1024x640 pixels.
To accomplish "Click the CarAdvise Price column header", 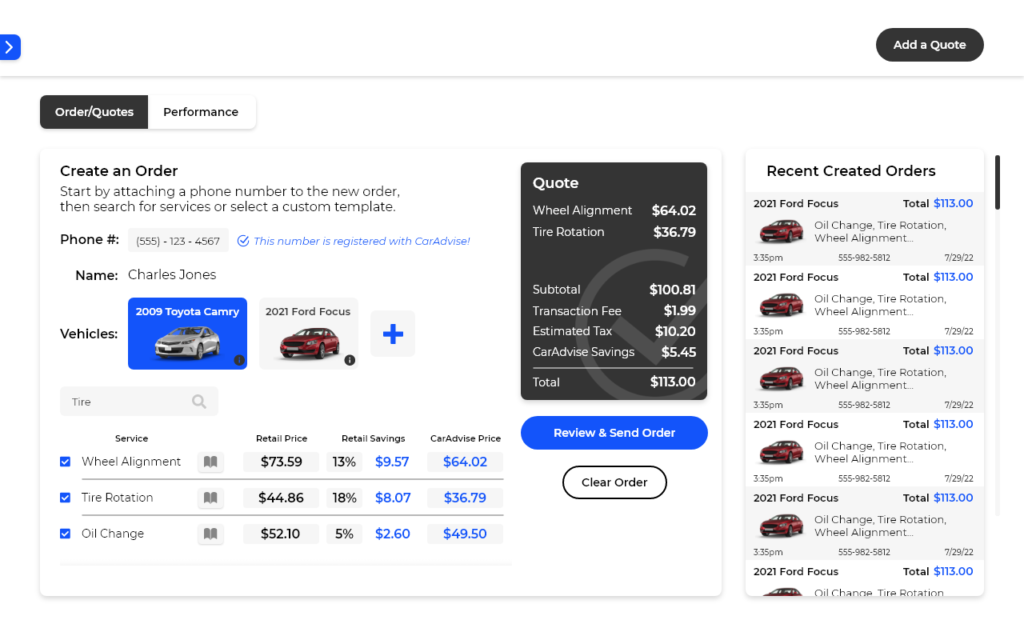I will tap(465, 438).
